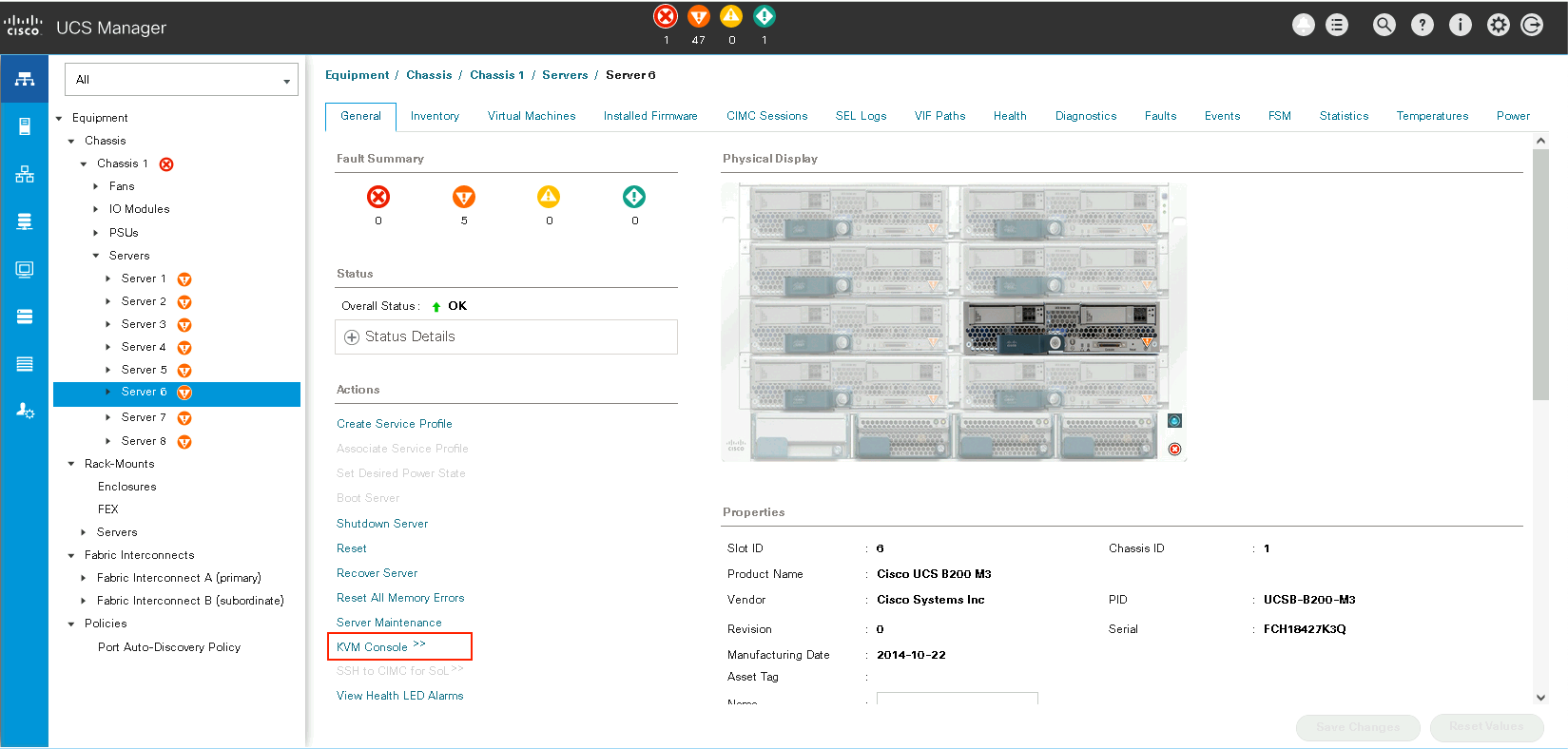
Task: Expand the Status Details section
Action: [352, 337]
